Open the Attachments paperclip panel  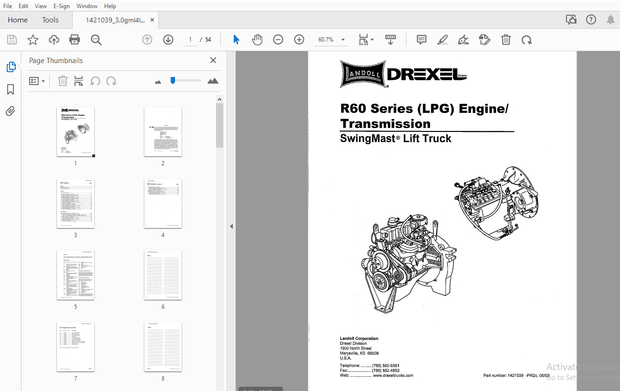[x=11, y=111]
